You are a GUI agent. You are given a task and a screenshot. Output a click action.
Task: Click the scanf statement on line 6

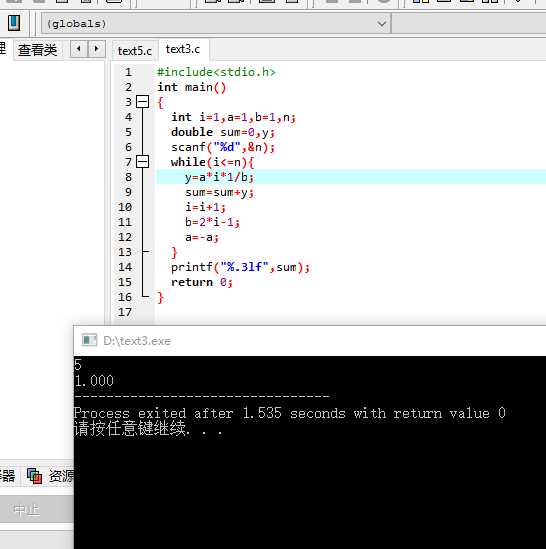click(223, 147)
